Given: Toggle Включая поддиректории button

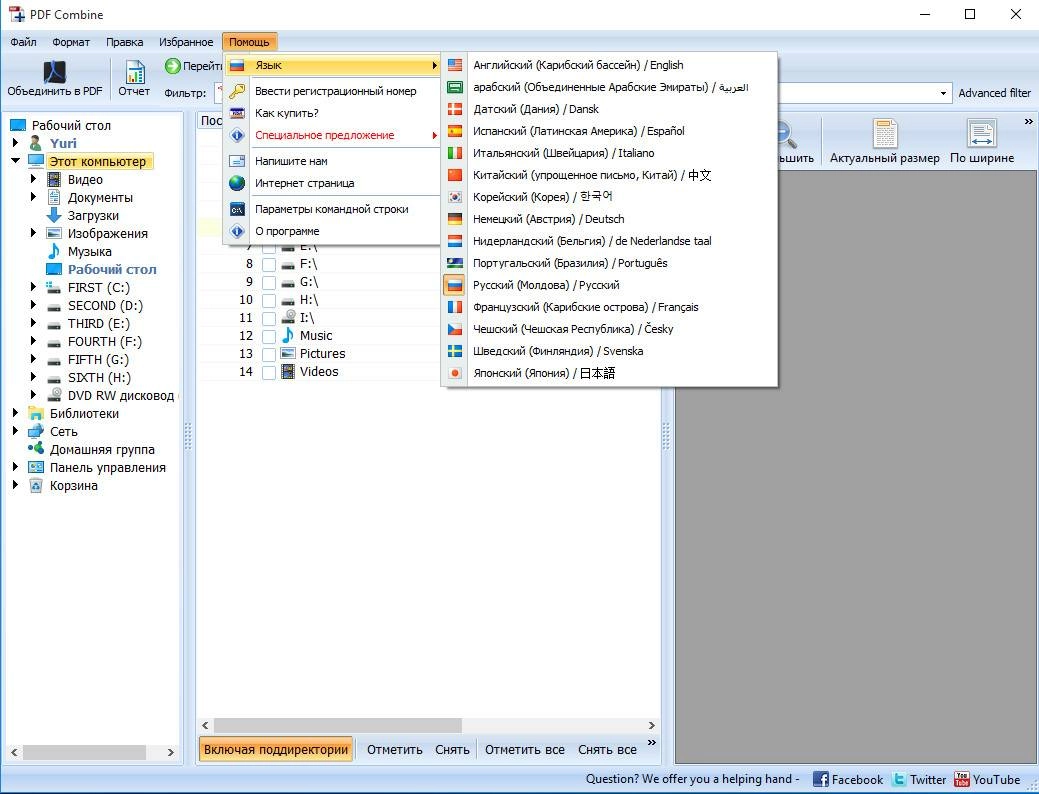Looking at the screenshot, I should [x=276, y=750].
